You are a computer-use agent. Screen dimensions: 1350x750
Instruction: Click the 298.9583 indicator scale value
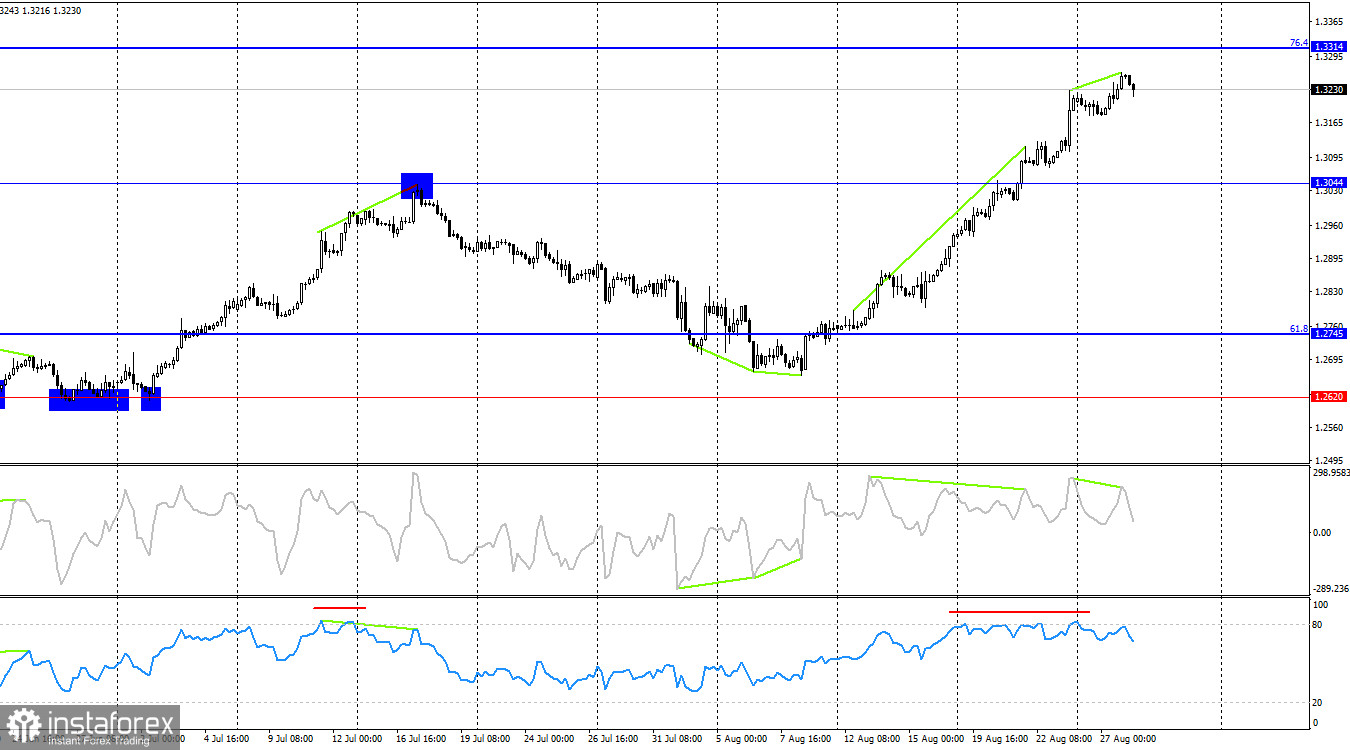point(1329,473)
